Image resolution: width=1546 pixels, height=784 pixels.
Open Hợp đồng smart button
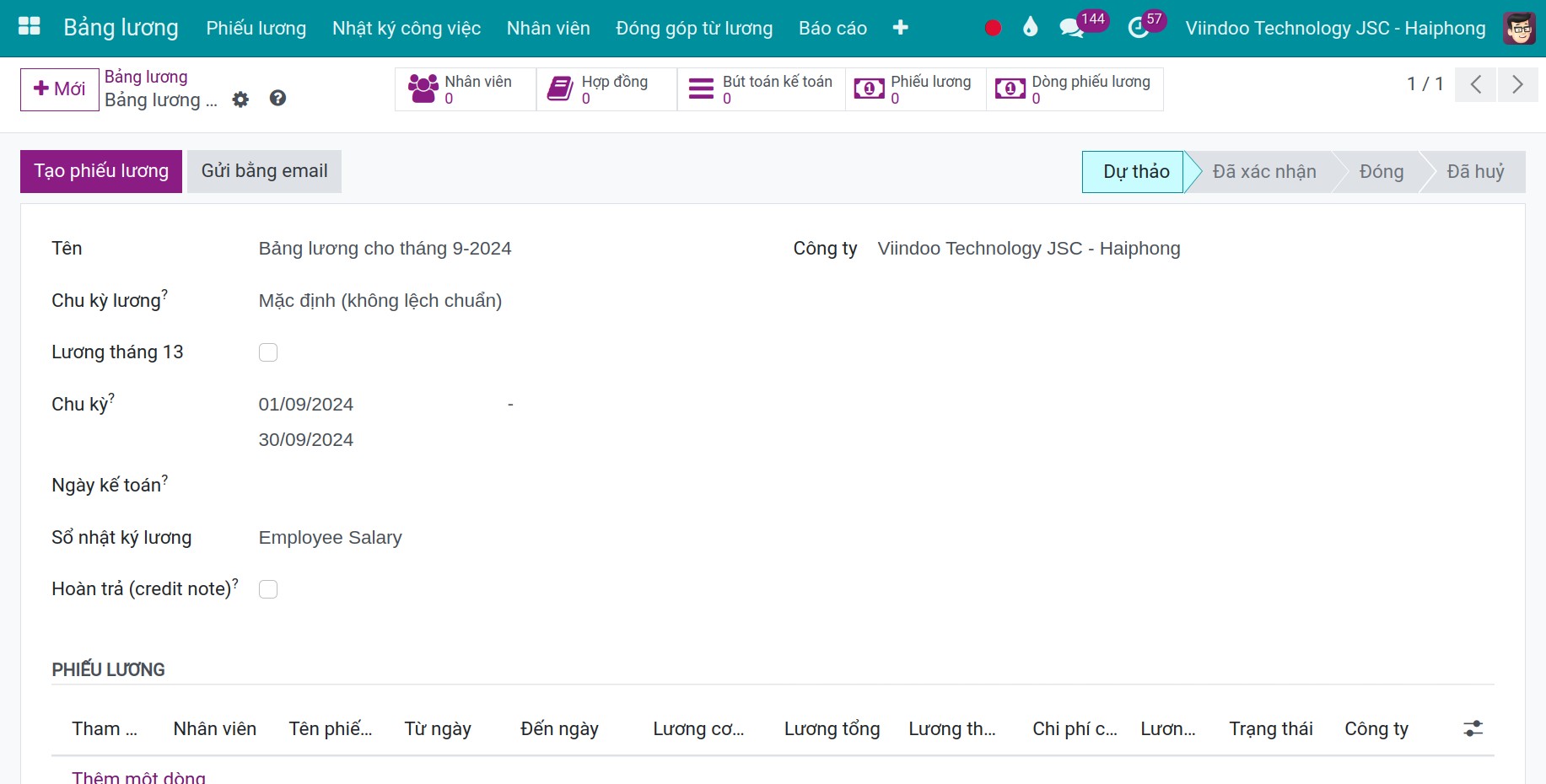point(606,89)
